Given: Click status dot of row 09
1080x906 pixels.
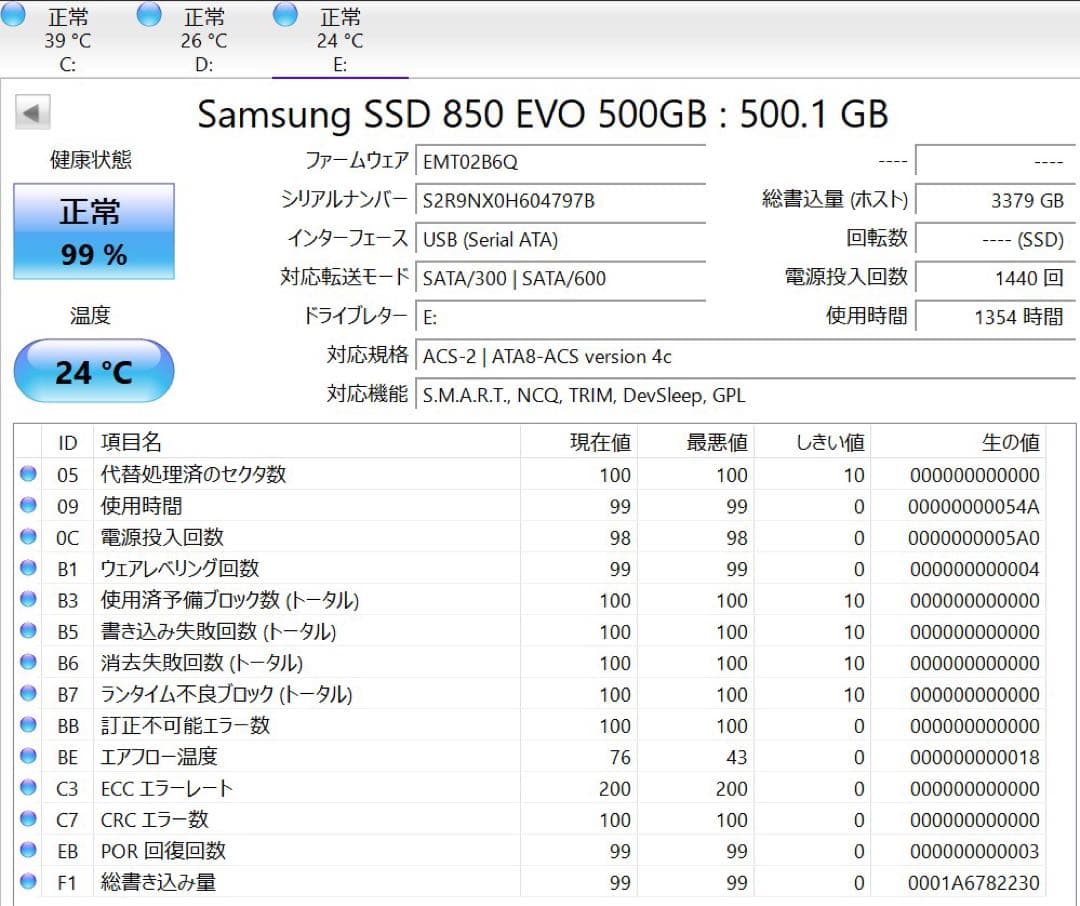Looking at the screenshot, I should (28, 505).
